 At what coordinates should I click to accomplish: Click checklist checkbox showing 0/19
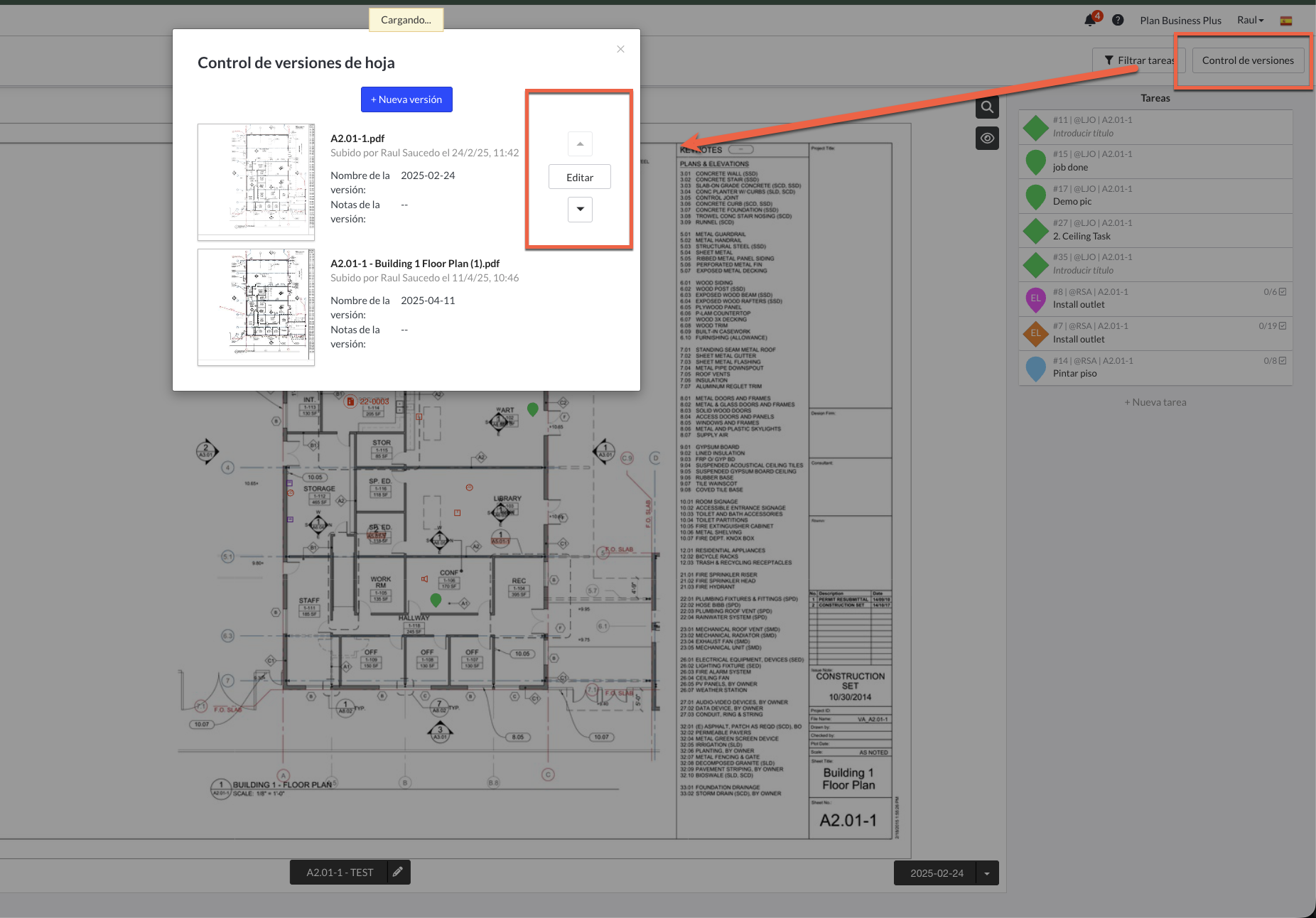pos(1283,326)
